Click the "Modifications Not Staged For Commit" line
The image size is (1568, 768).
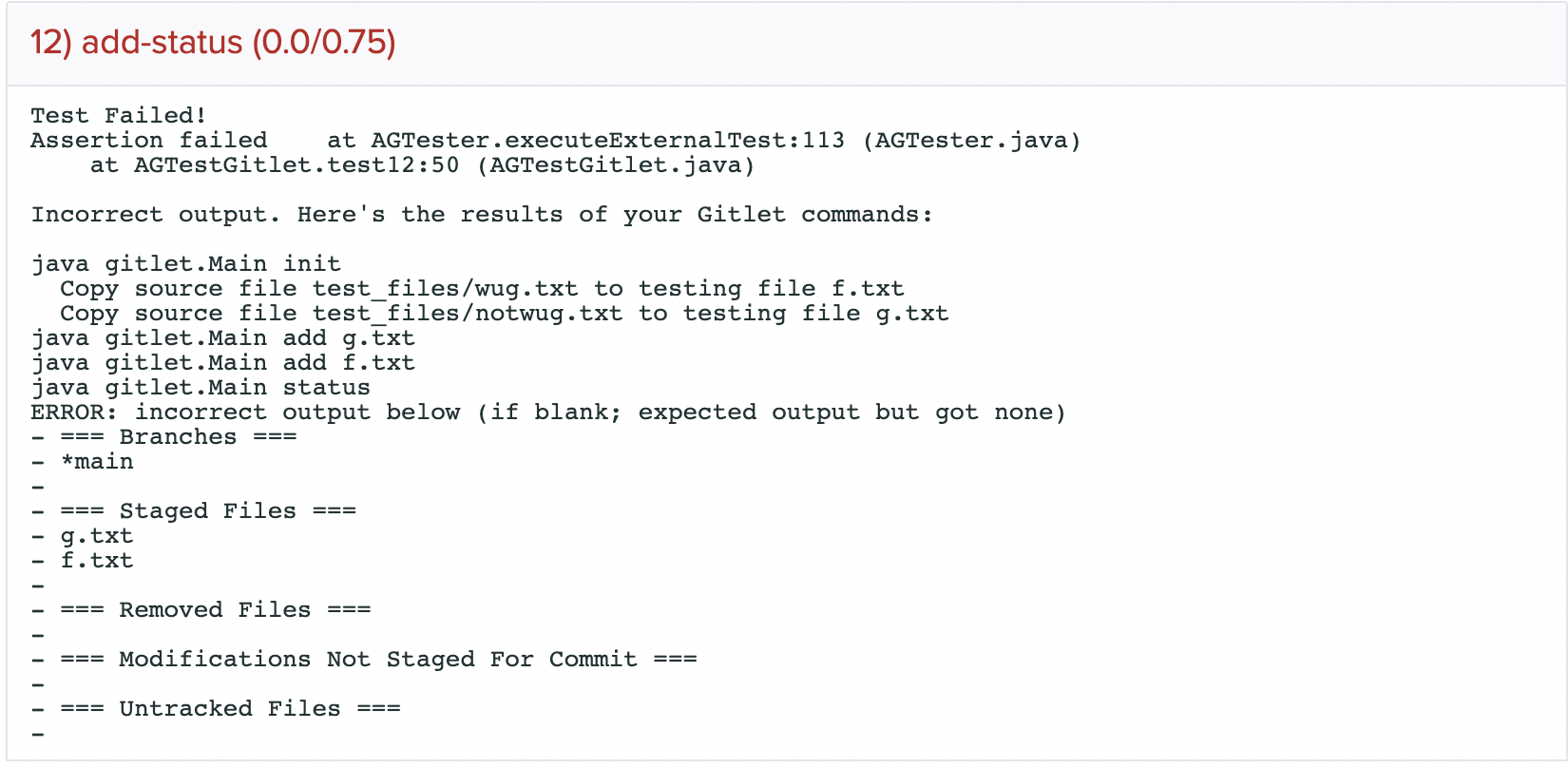(378, 660)
